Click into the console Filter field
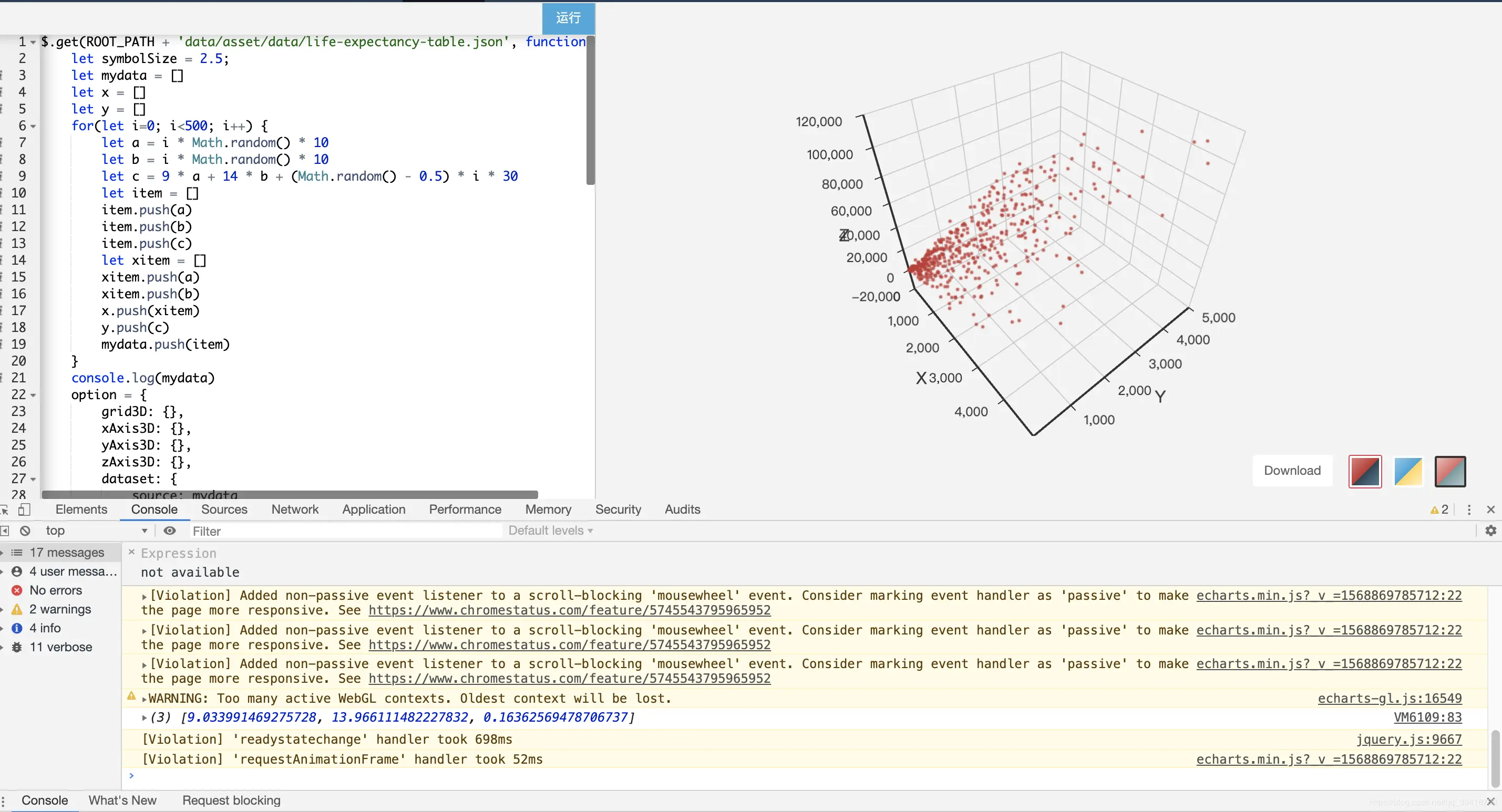The height and width of the screenshot is (812, 1502). point(344,530)
